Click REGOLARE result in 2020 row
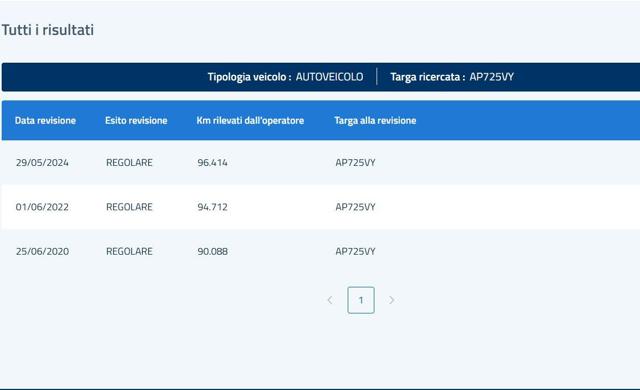640x390 pixels. point(129,251)
